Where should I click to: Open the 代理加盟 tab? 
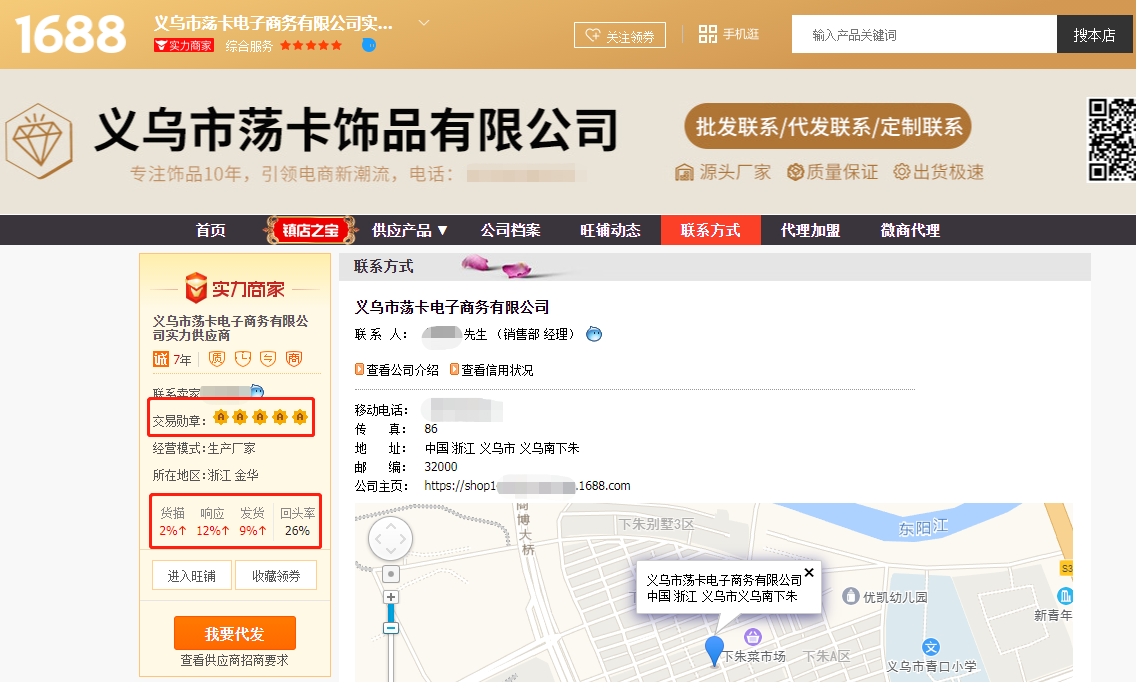(x=811, y=230)
